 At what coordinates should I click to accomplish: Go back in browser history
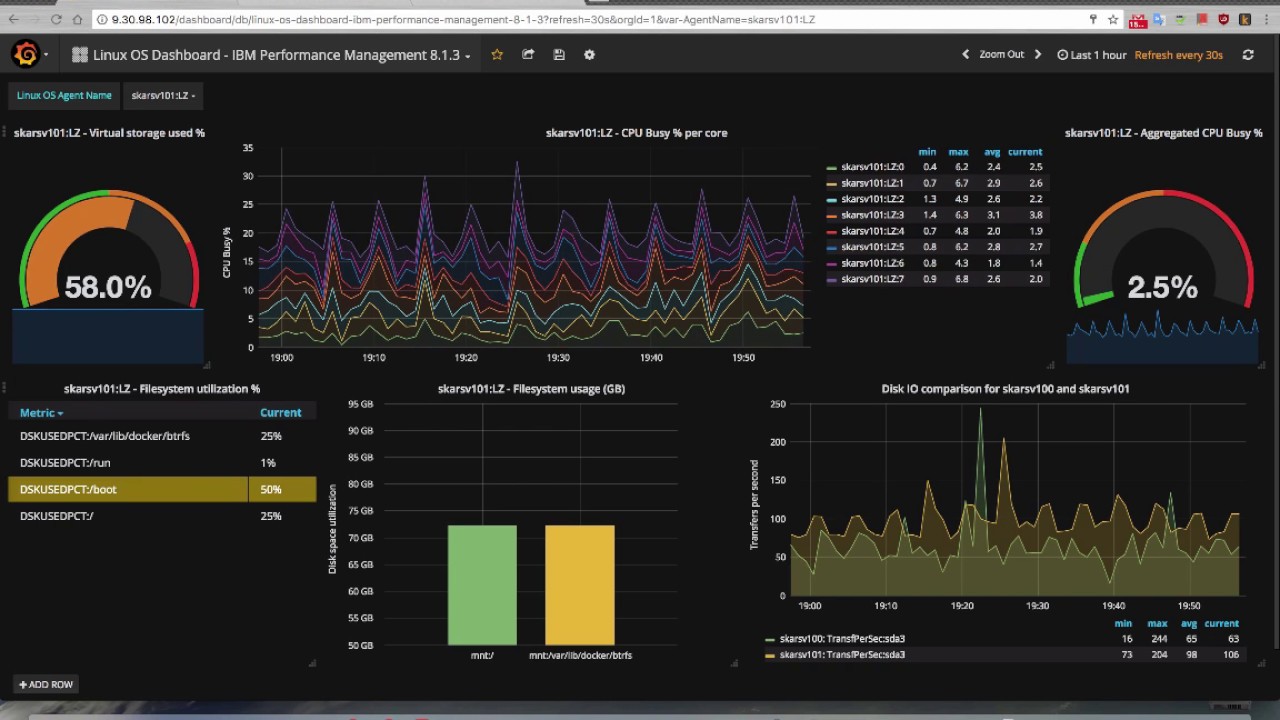click(13, 19)
